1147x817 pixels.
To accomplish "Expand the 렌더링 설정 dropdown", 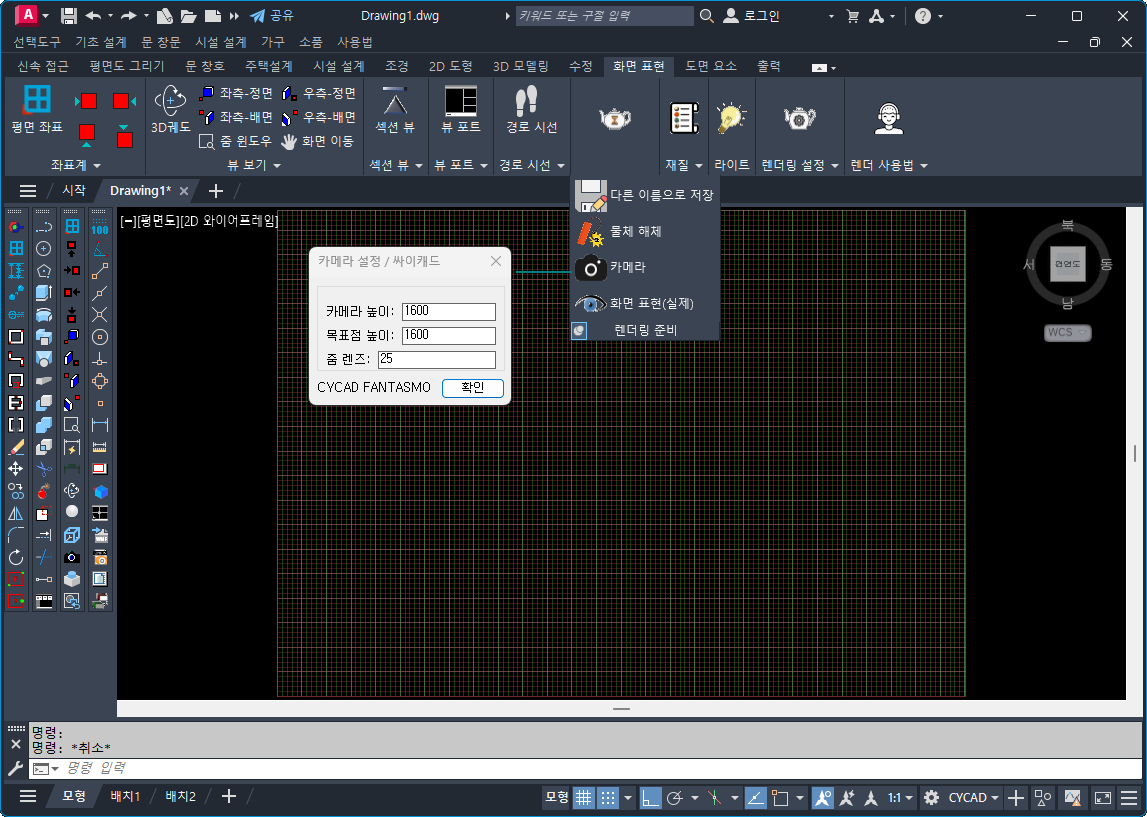I will (x=799, y=165).
